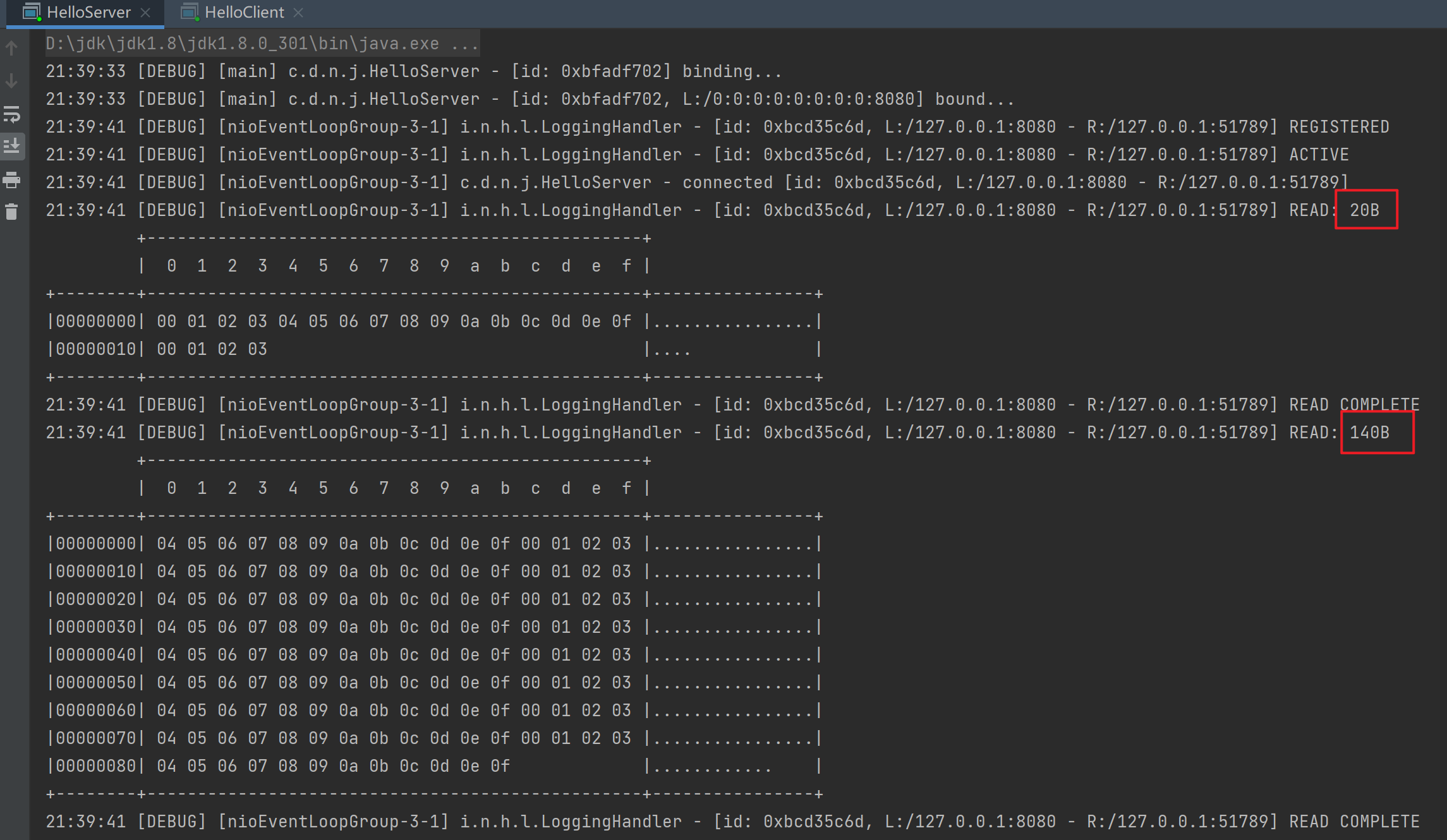Click the highlighted 20B read size
Screen dimensions: 1447x840
coord(1364,210)
